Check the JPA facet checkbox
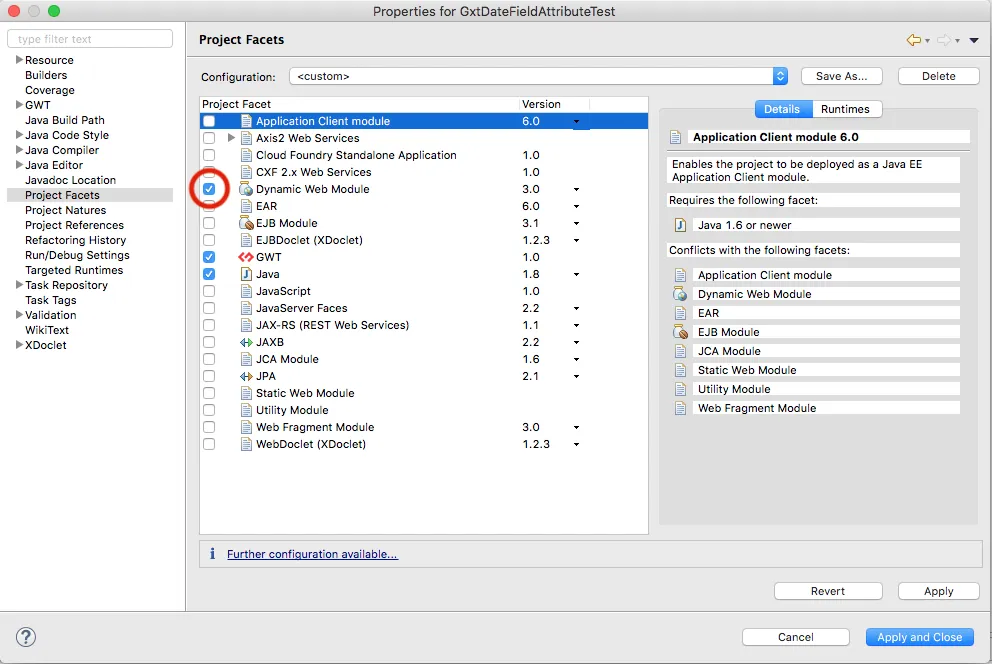The image size is (992, 664). click(209, 376)
